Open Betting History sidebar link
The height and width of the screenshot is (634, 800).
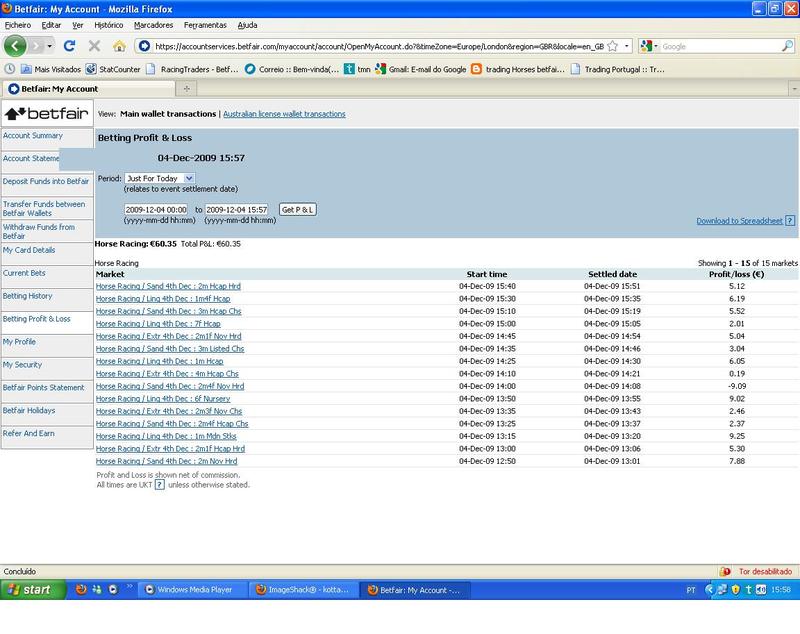click(28, 296)
